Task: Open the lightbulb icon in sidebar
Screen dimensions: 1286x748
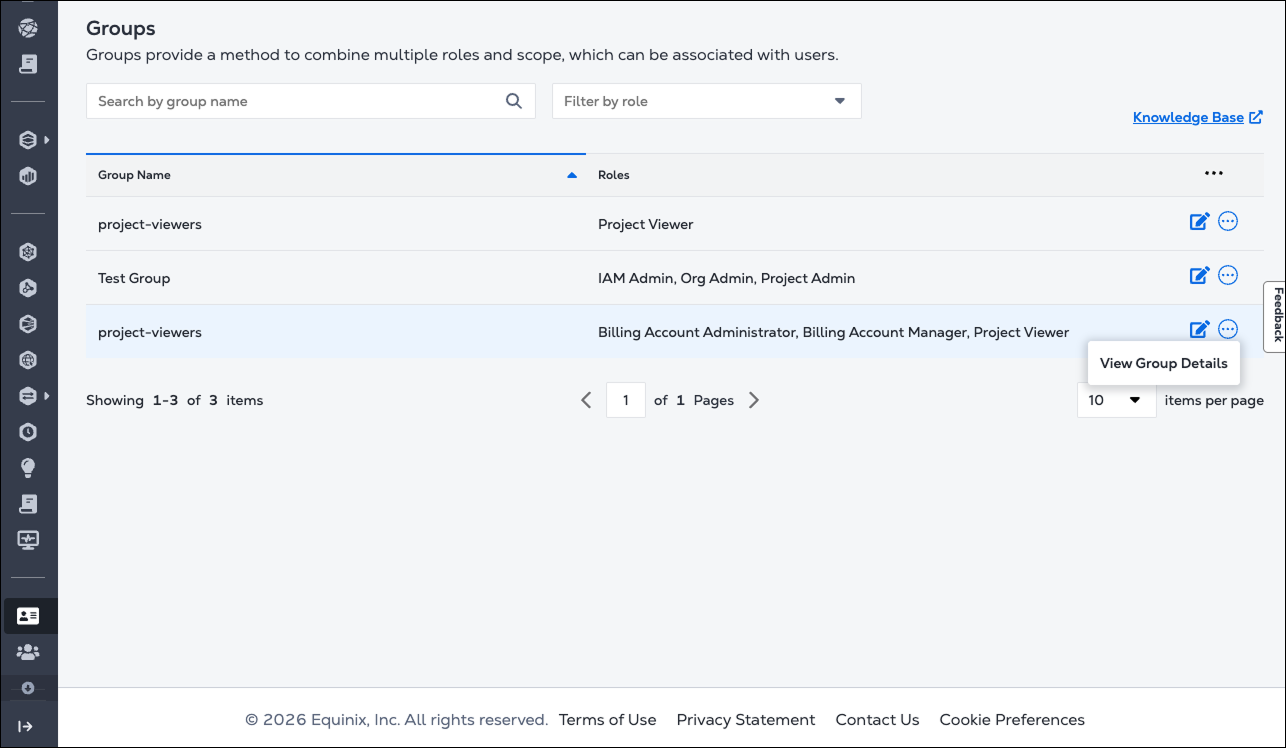Action: (x=28, y=468)
